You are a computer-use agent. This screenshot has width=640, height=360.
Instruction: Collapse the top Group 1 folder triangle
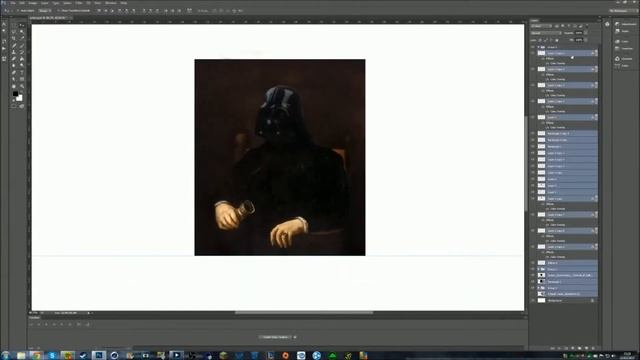coord(538,47)
